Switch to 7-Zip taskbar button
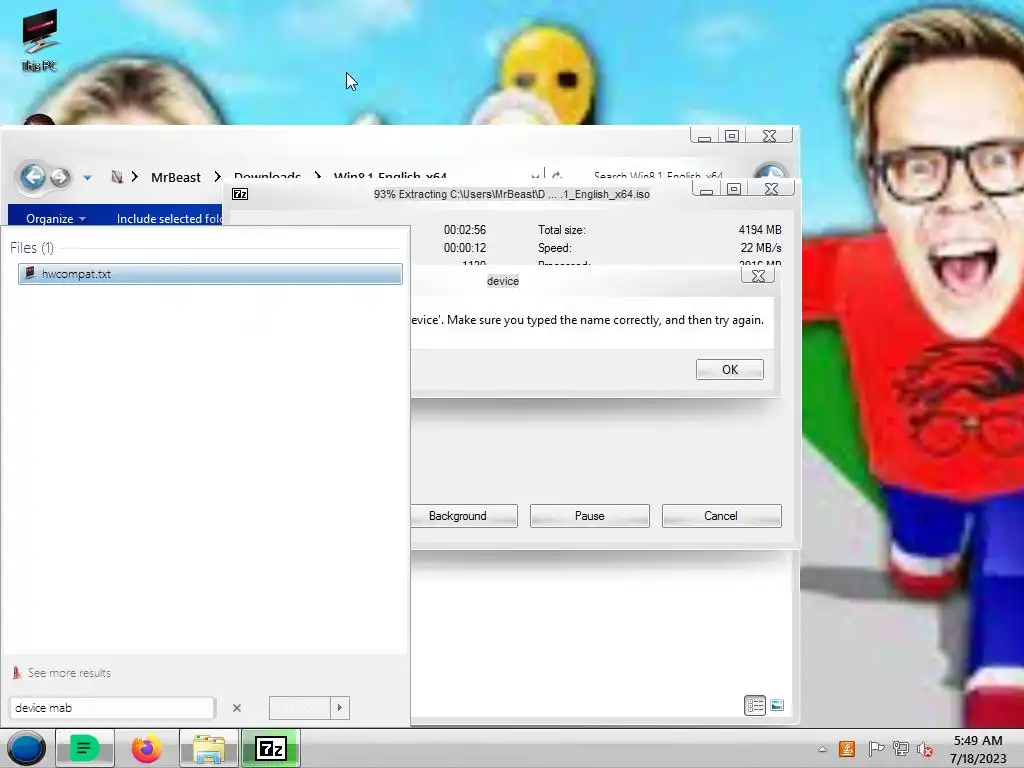 point(270,748)
